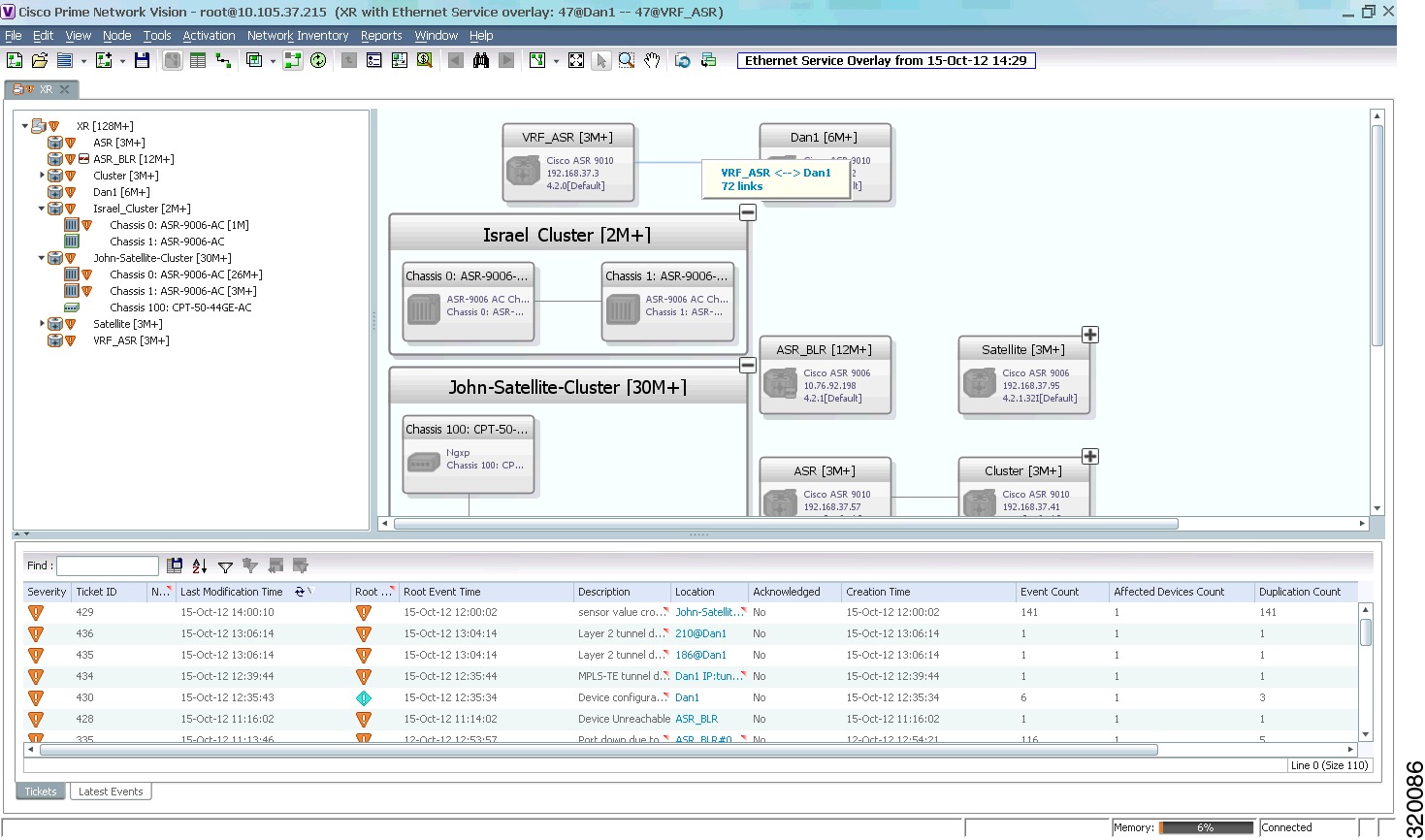Click the binoculars Find in Map icon

click(x=481, y=60)
